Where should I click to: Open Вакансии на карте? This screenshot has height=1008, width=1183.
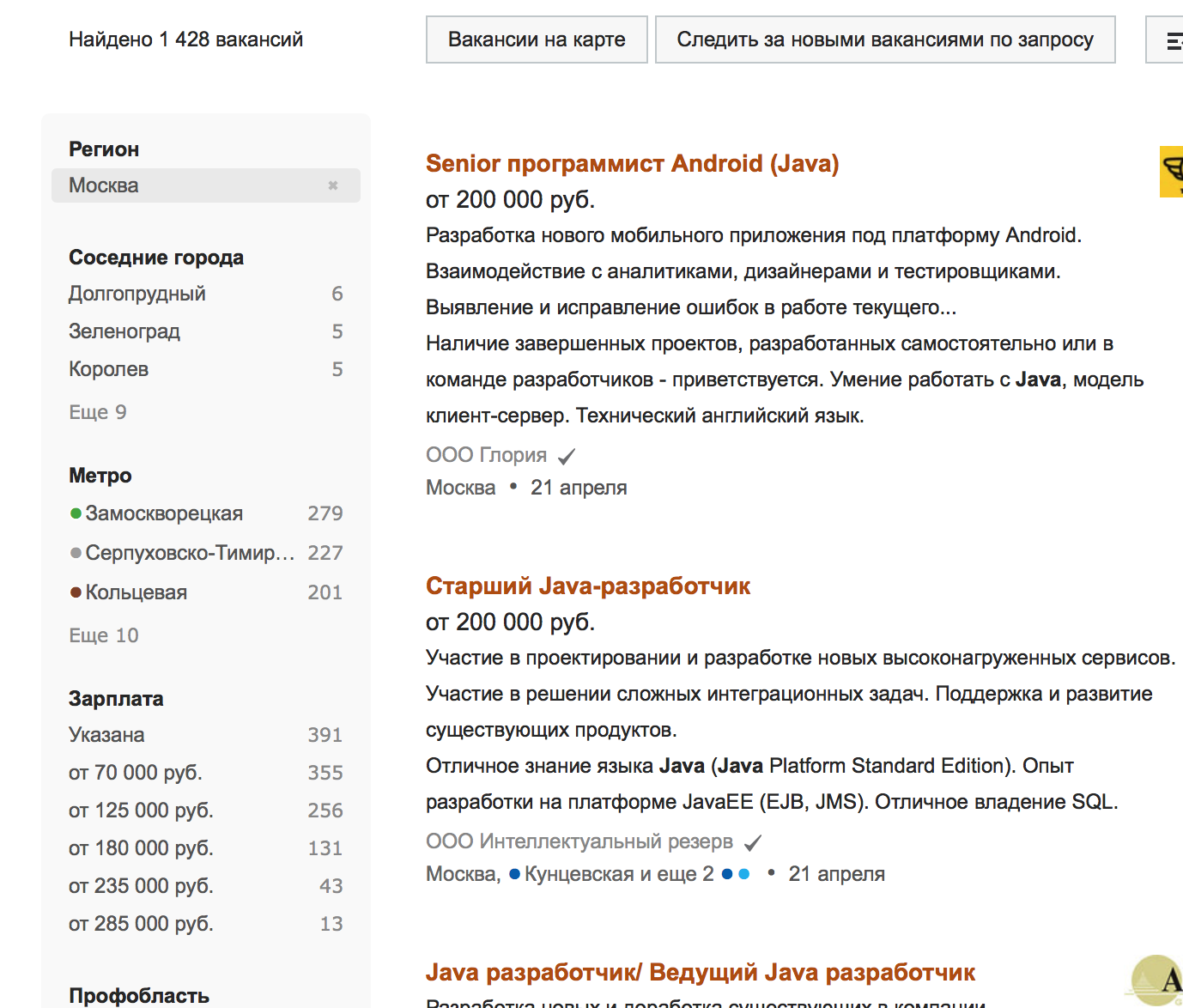[537, 39]
